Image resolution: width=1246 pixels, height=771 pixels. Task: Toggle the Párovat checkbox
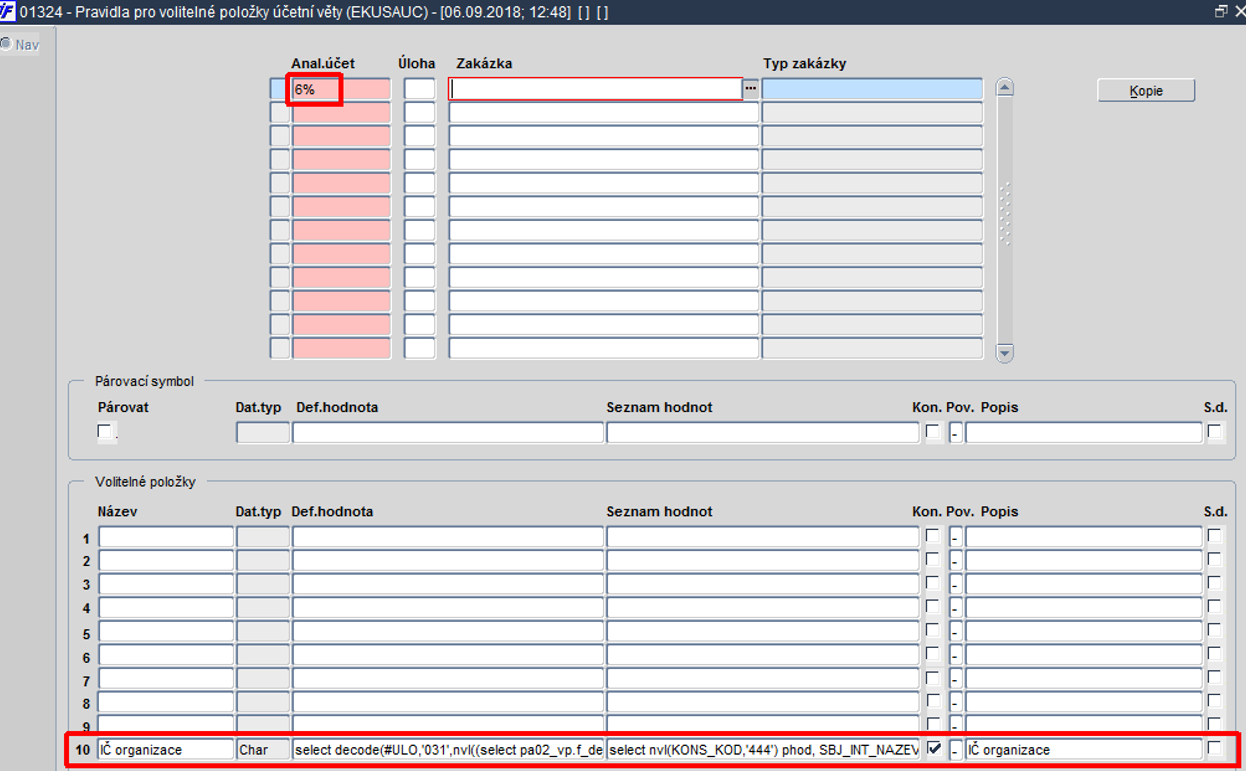[x=105, y=432]
